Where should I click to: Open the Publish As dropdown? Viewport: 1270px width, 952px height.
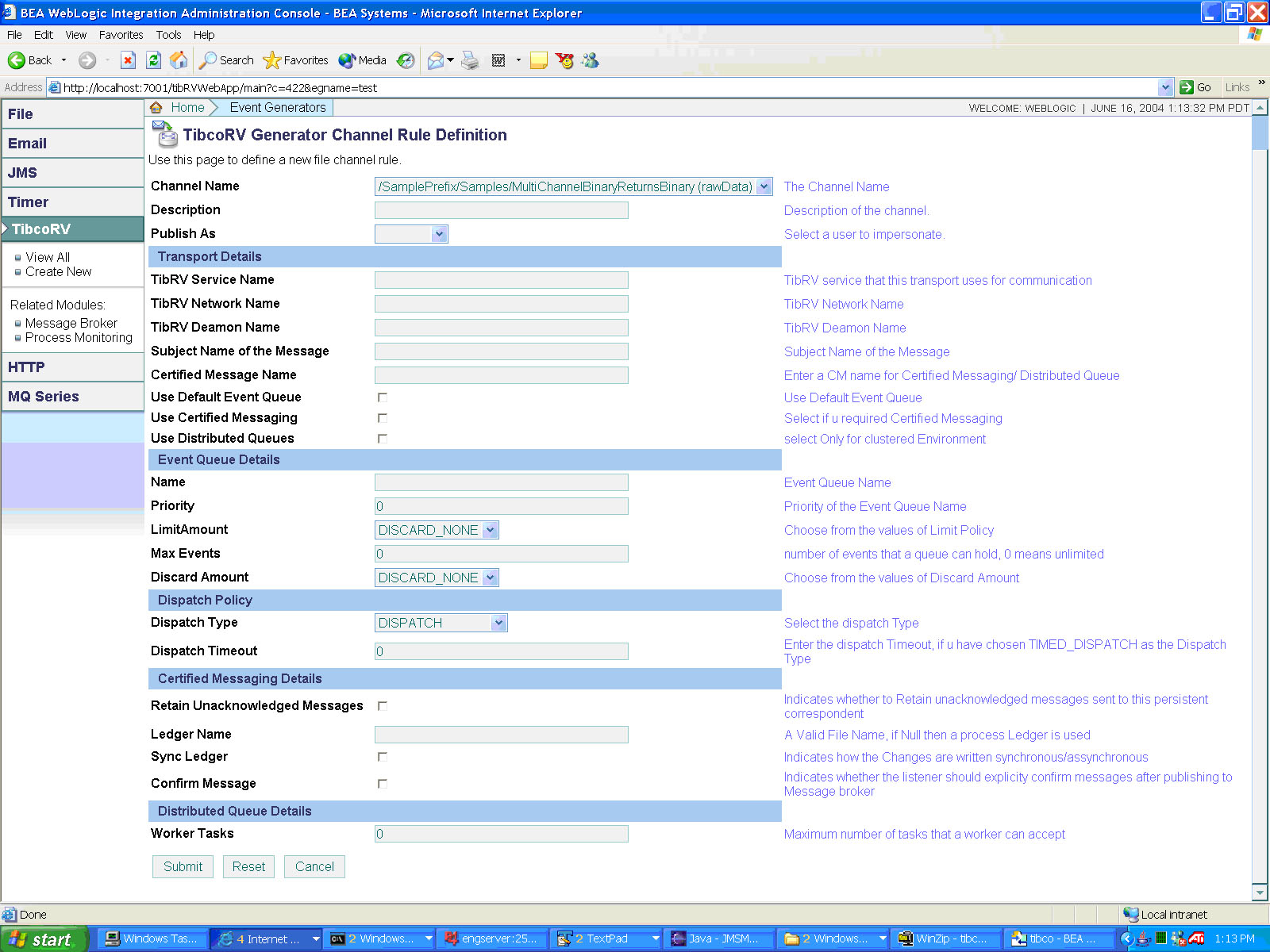tap(440, 234)
